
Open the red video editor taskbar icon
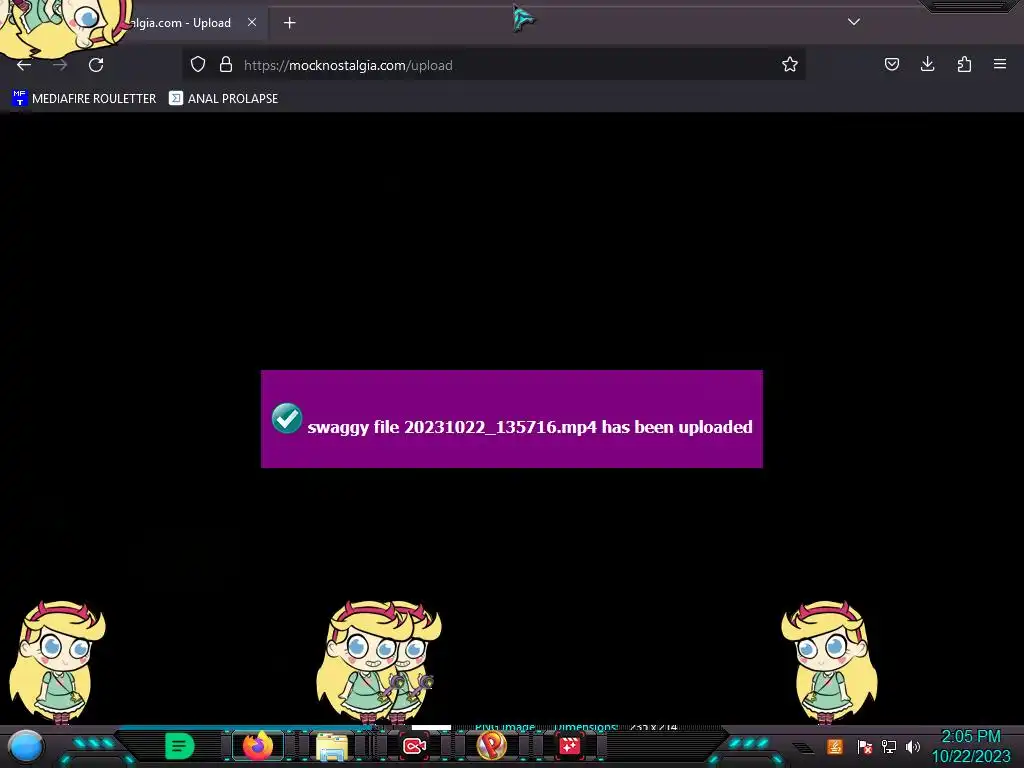(569, 746)
